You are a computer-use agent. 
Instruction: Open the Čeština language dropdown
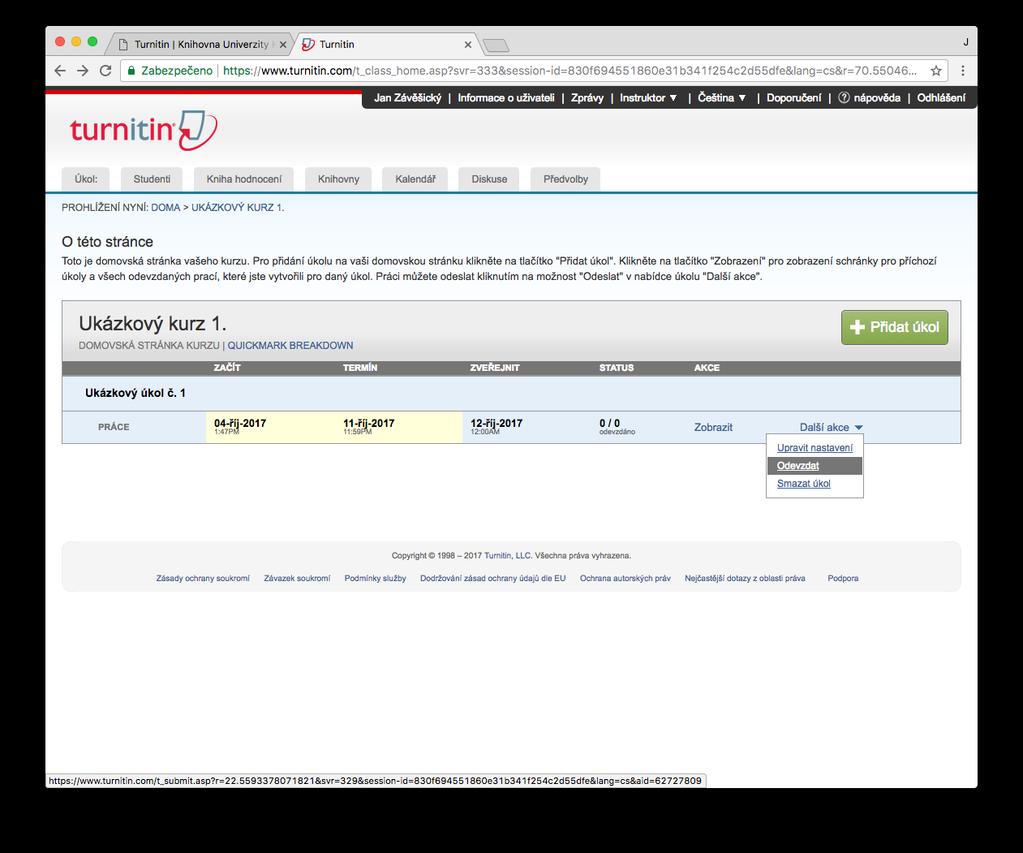(722, 98)
